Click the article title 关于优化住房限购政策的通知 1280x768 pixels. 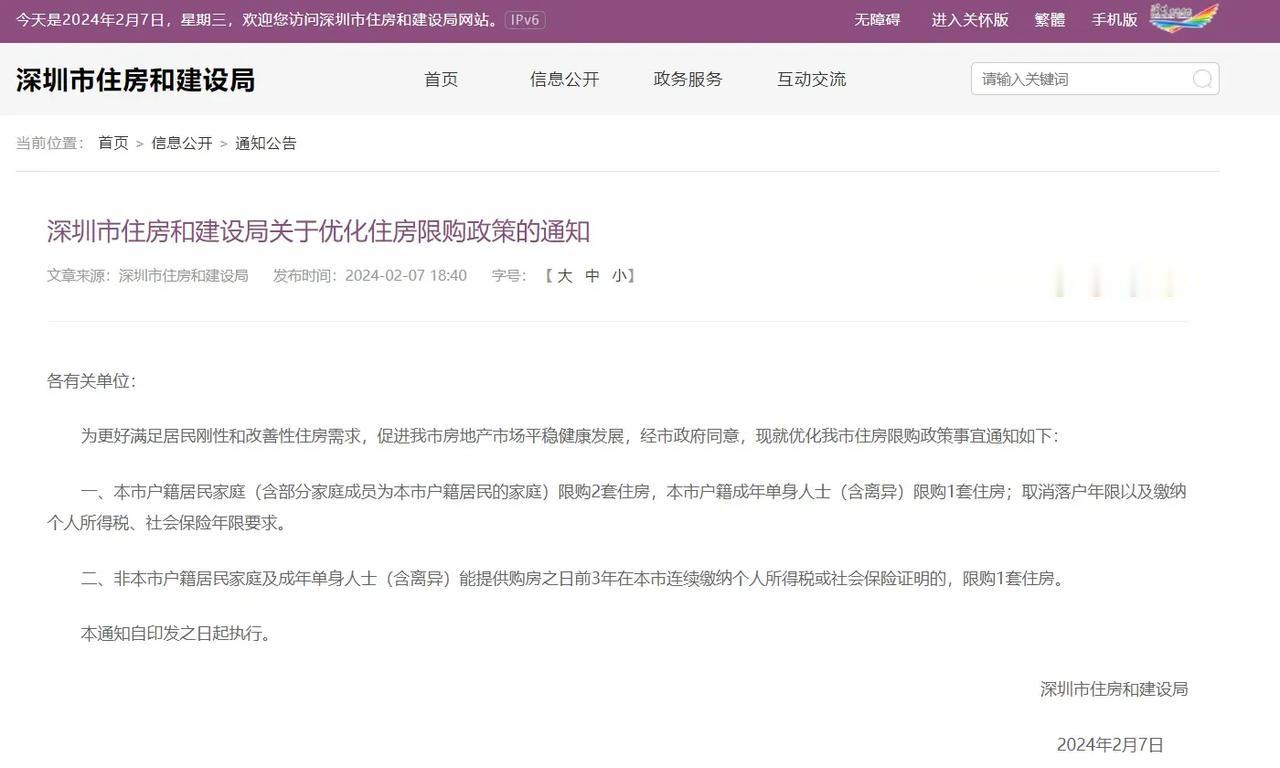point(318,231)
